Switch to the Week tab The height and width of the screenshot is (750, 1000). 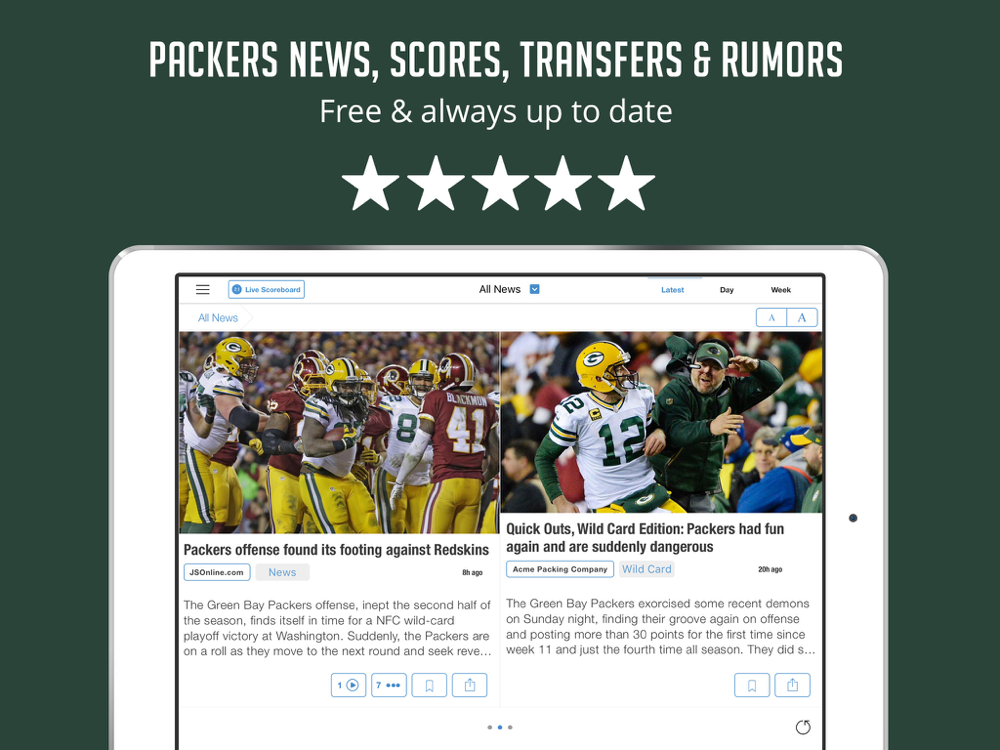(x=781, y=290)
